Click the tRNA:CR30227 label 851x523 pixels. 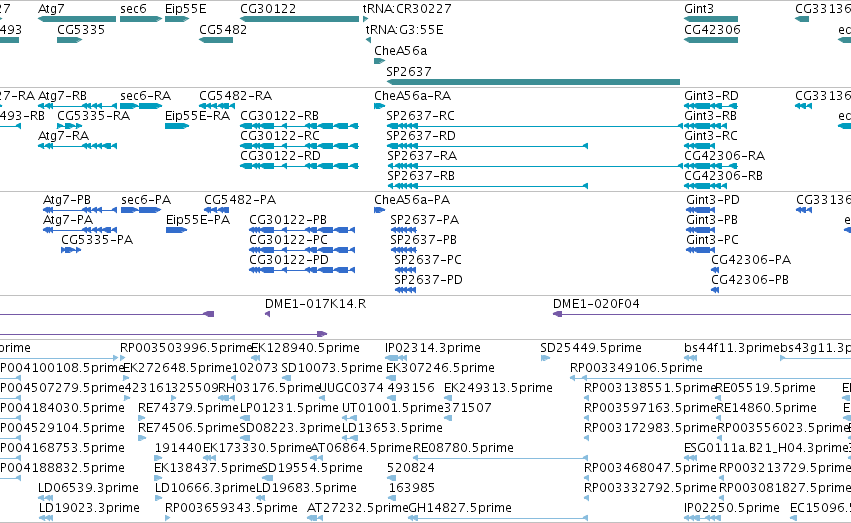(x=407, y=9)
